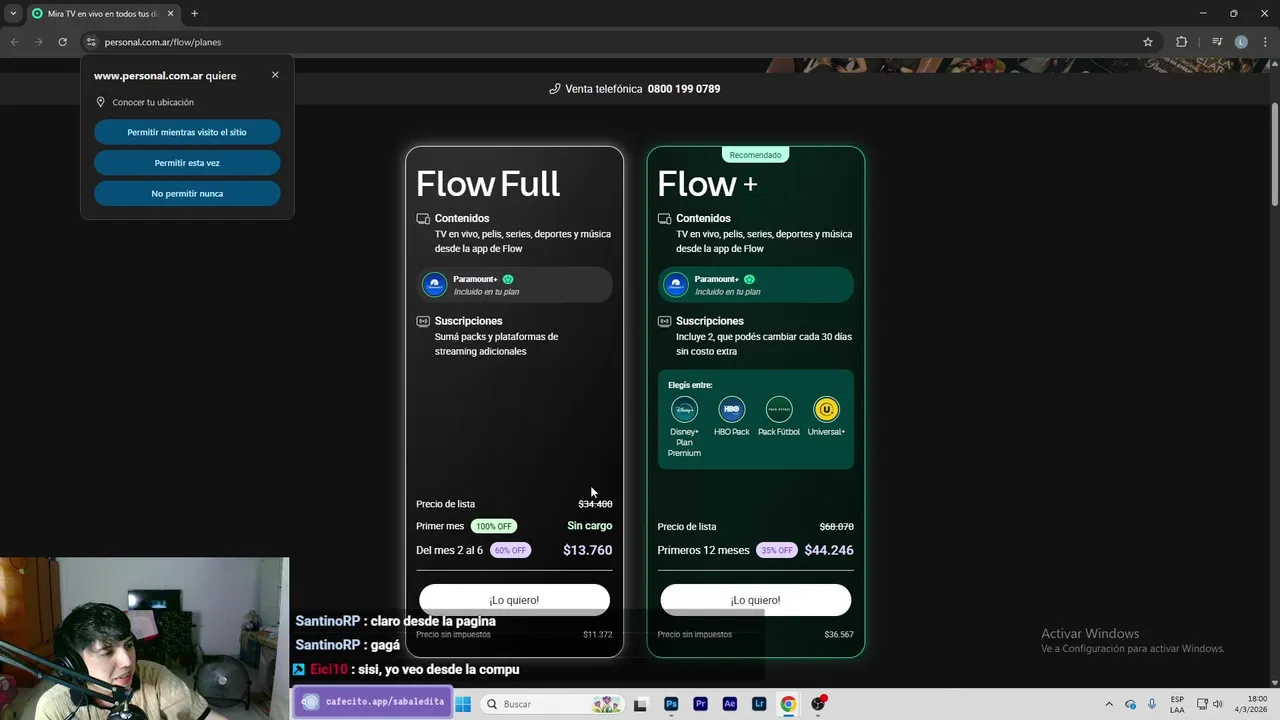Click green check badge beside Flow + Paramount+
The width and height of the screenshot is (1280, 720).
click(x=749, y=279)
